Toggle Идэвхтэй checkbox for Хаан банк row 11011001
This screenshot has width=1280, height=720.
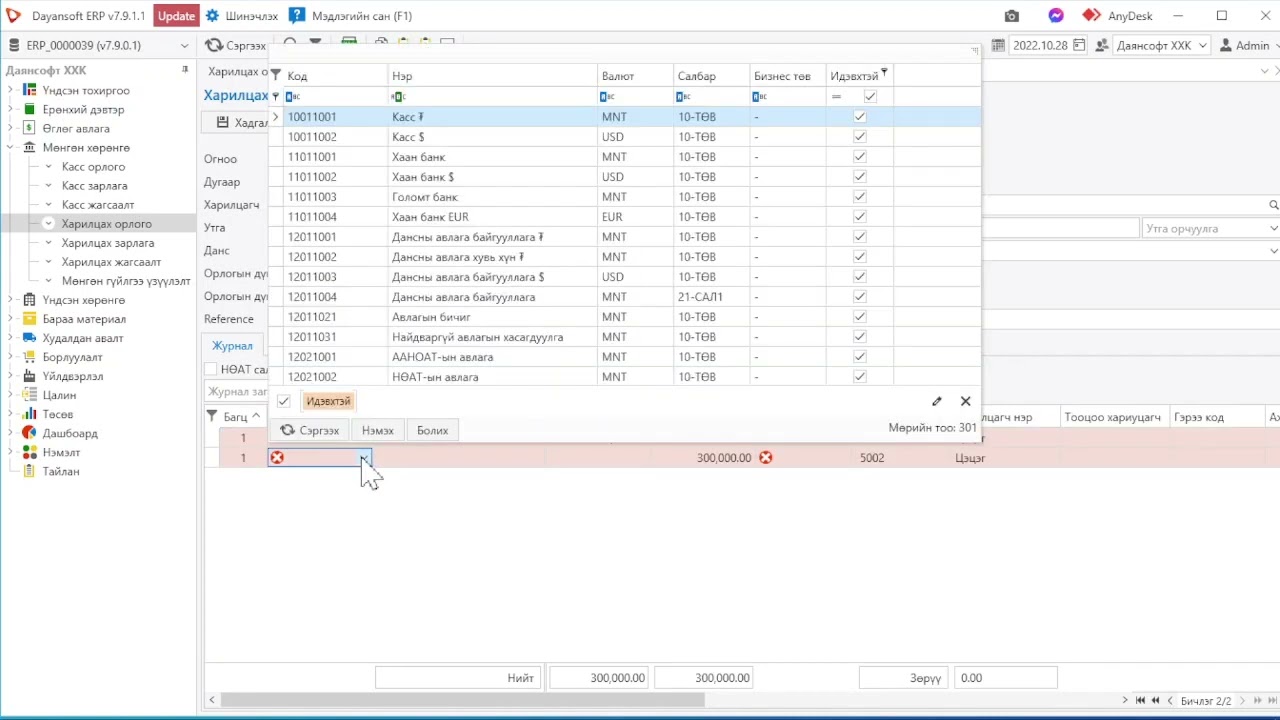pyautogui.click(x=859, y=157)
